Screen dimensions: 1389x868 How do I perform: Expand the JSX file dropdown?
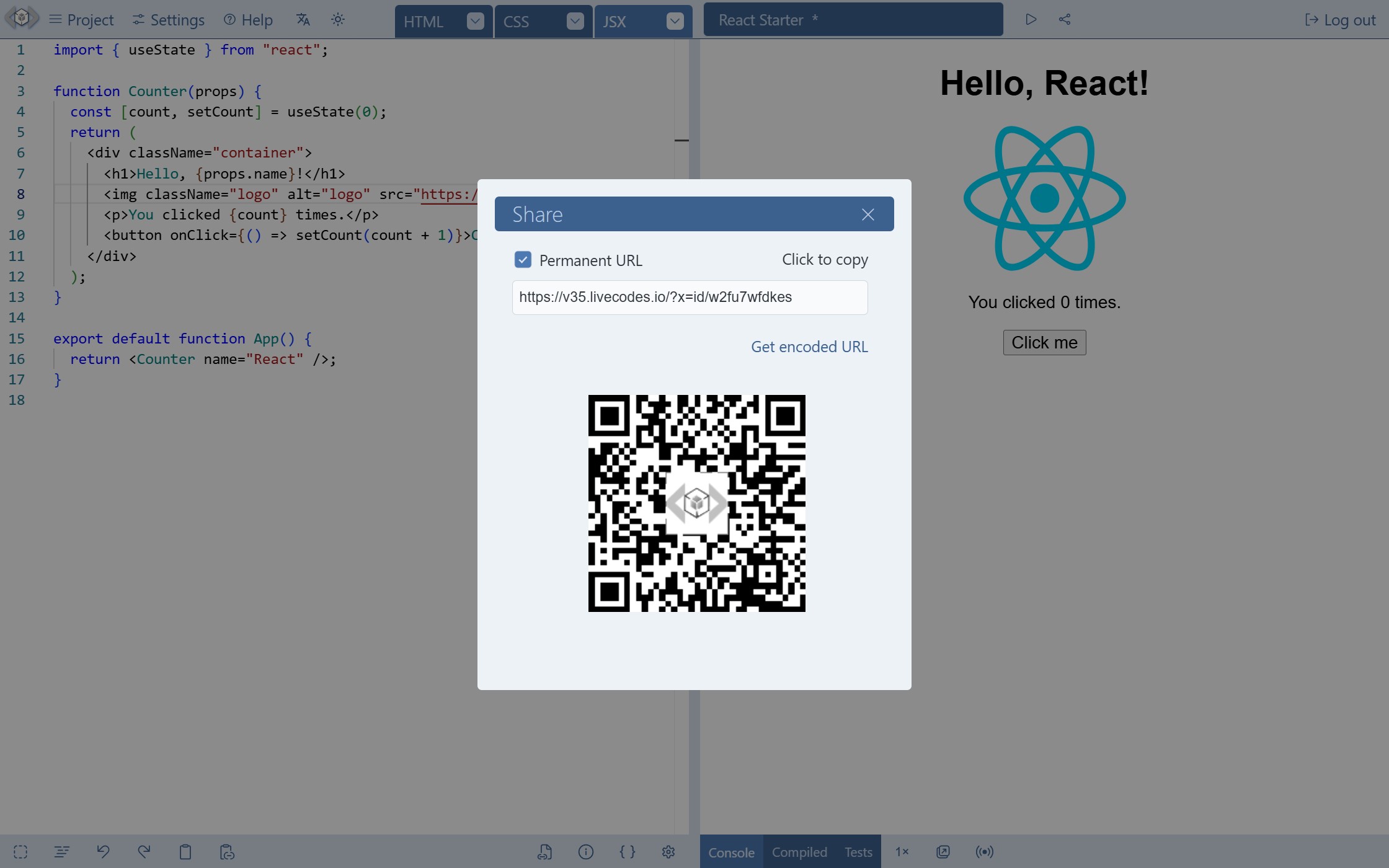(674, 20)
